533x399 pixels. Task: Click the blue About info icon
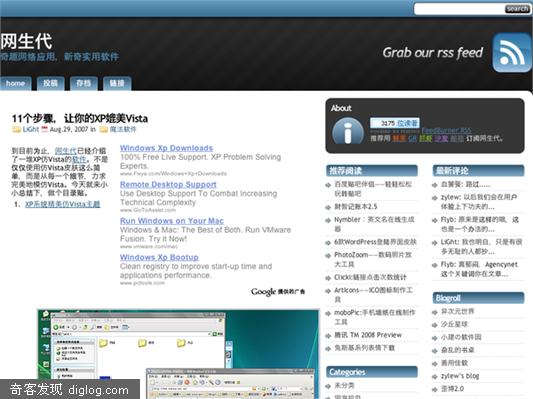(x=347, y=131)
